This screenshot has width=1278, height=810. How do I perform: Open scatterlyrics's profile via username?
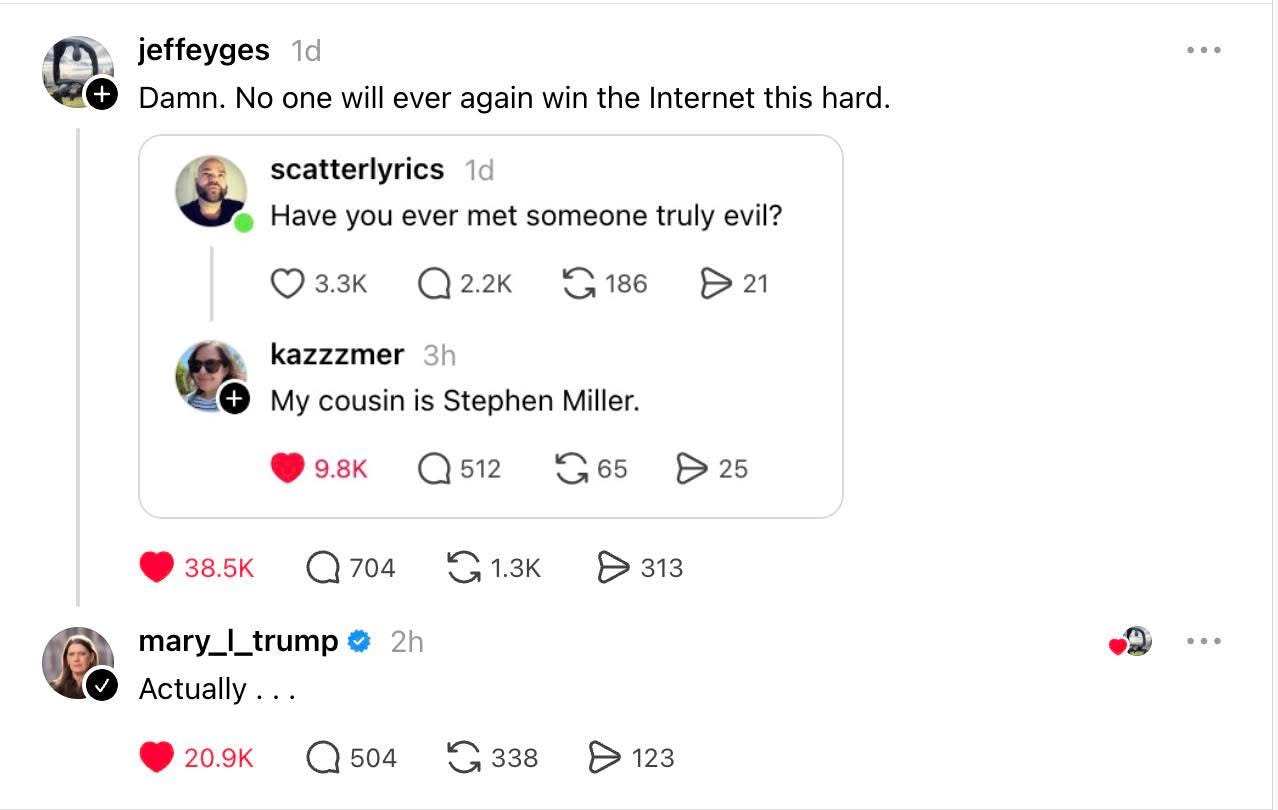point(357,169)
